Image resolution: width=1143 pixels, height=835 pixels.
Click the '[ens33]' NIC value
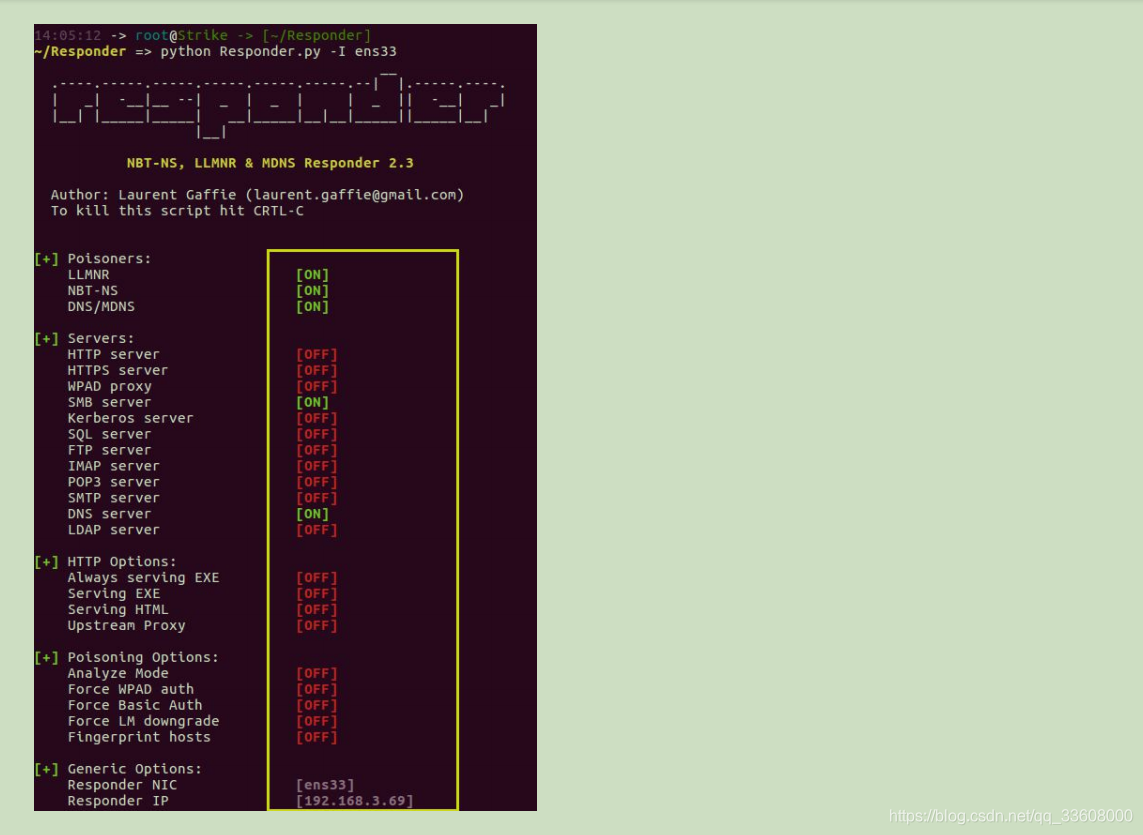point(325,785)
